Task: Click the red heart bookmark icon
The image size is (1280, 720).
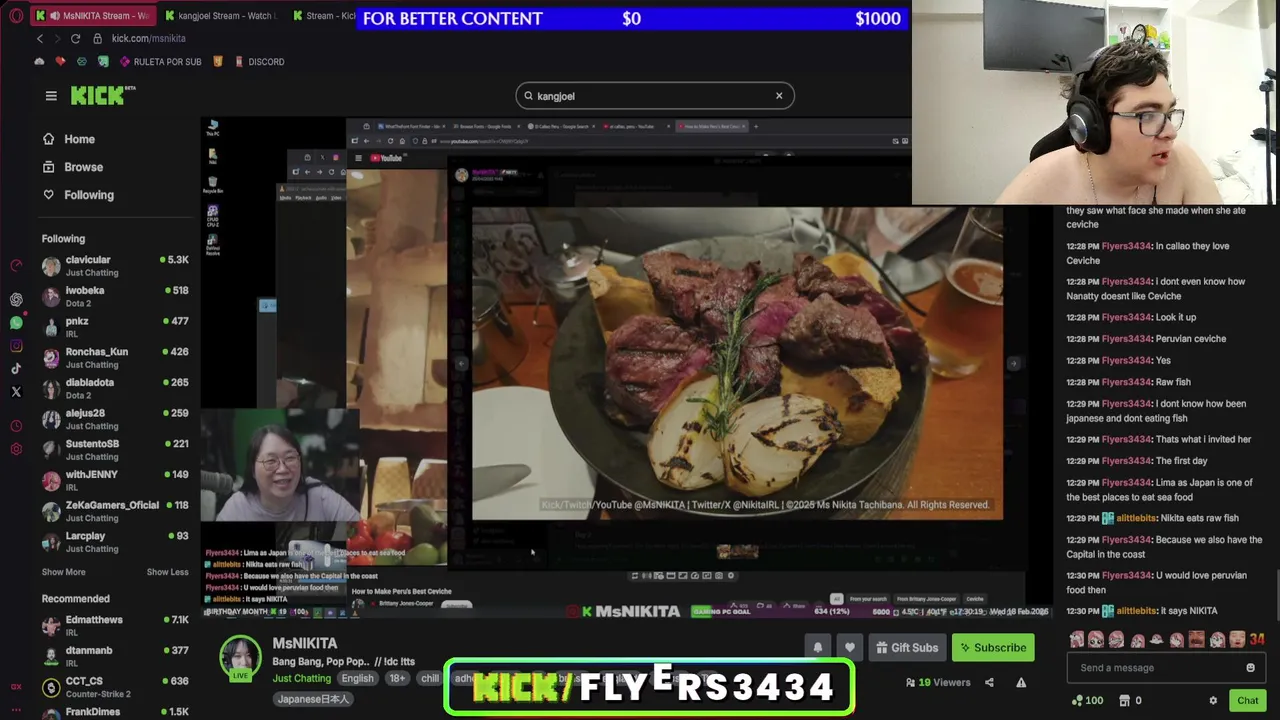Action: [x=60, y=62]
